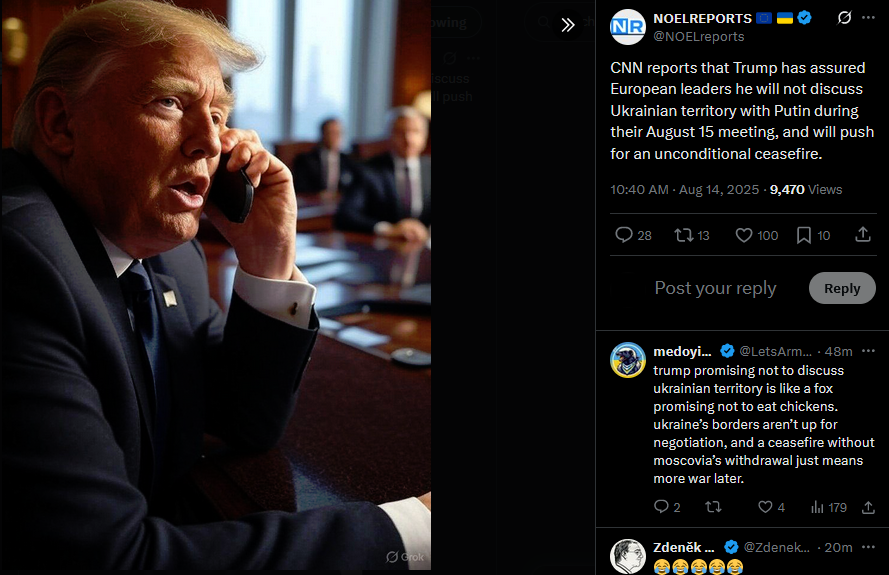Bookmark the NOELREPORTS post
The height and width of the screenshot is (575, 889).
813,235
